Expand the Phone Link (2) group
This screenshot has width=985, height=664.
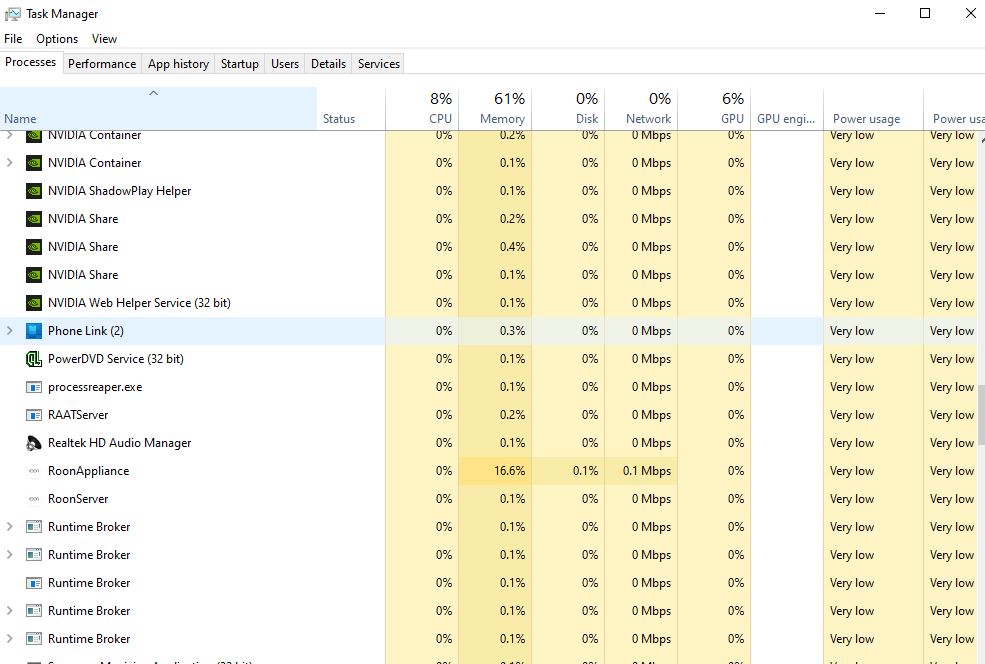[x=9, y=330]
